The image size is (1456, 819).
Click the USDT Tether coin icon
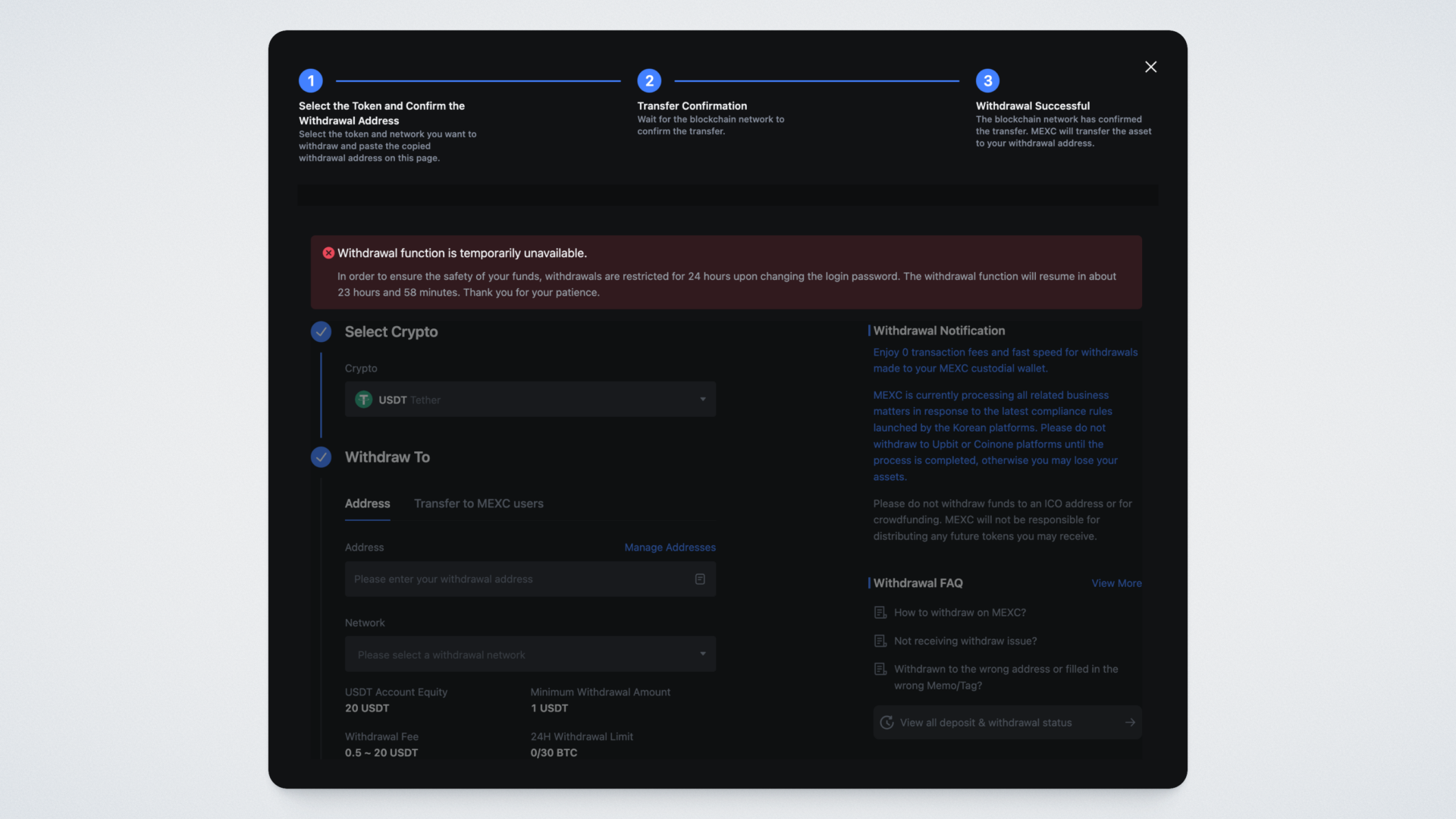coord(364,400)
